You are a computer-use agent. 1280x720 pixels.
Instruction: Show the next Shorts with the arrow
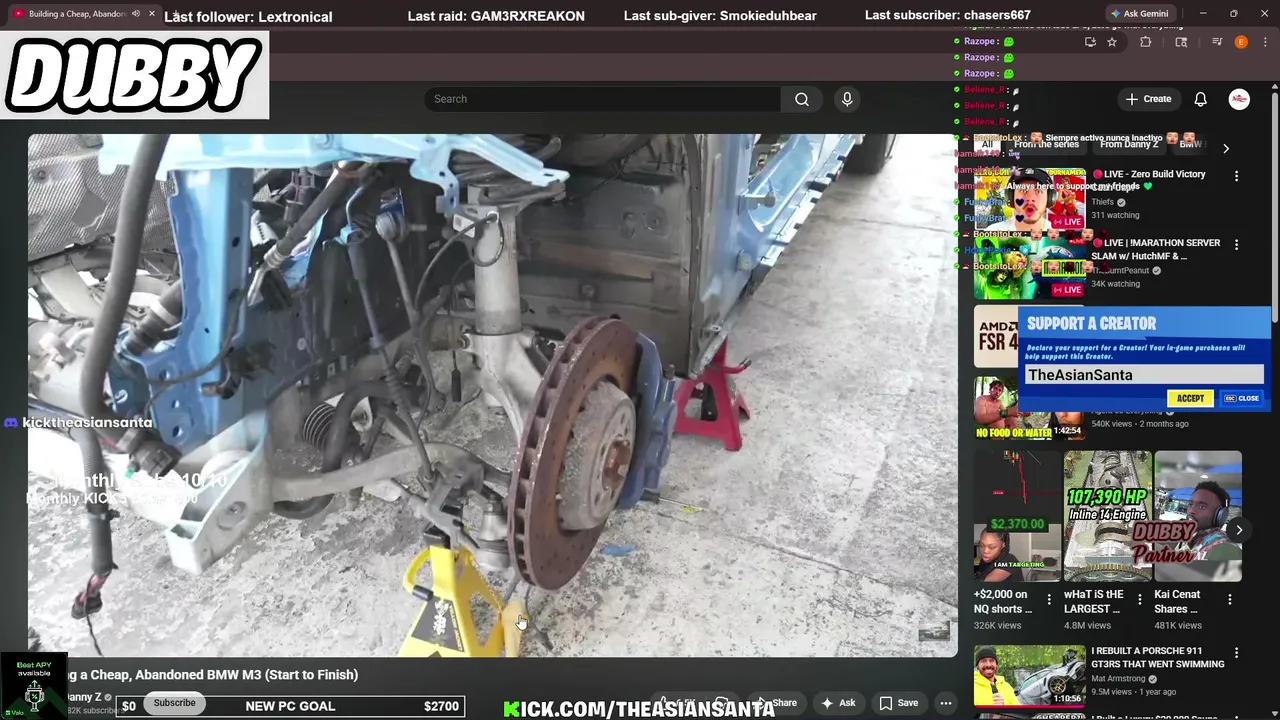click(x=1239, y=530)
